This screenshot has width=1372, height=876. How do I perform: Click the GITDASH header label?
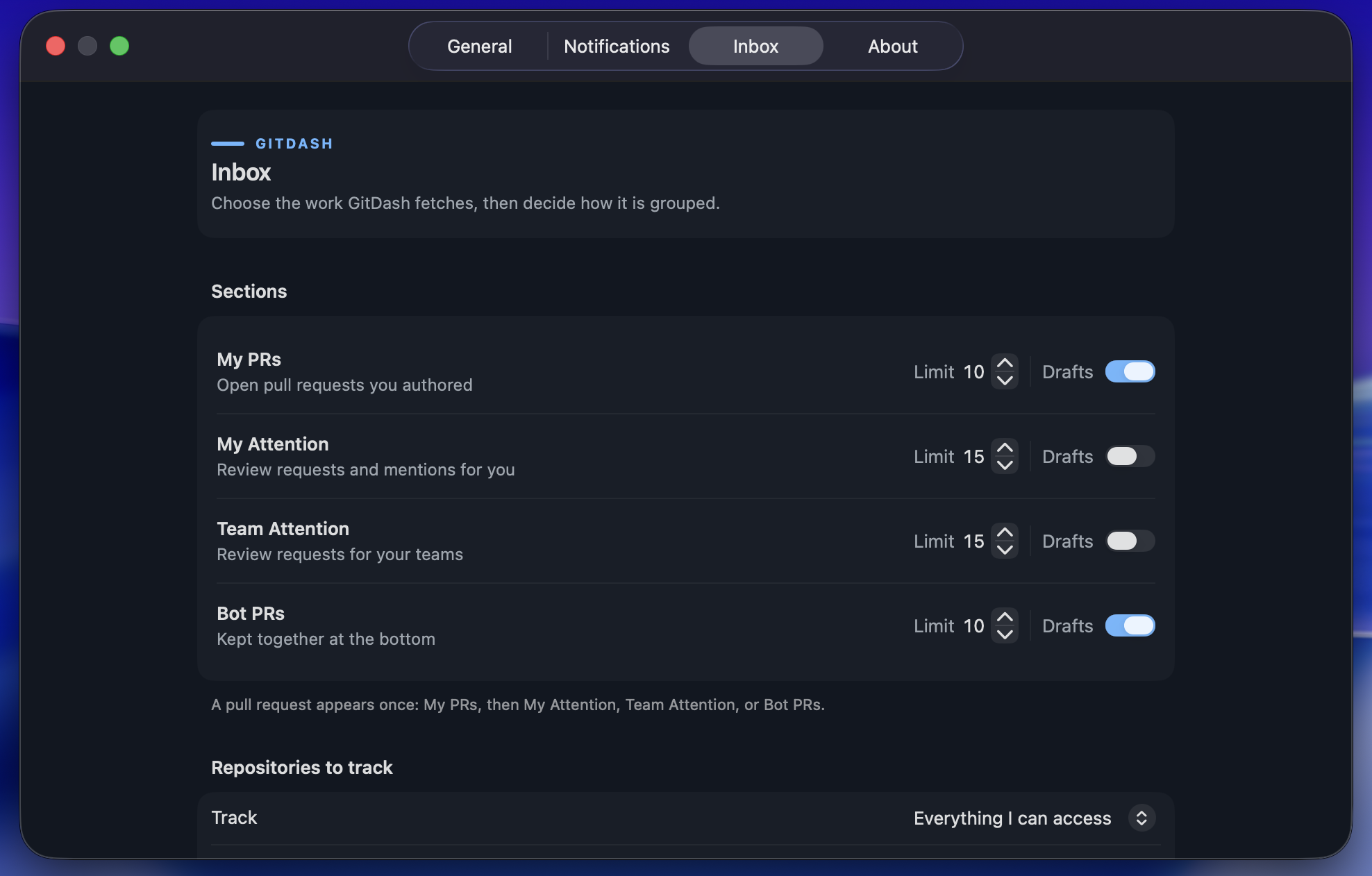coord(294,144)
